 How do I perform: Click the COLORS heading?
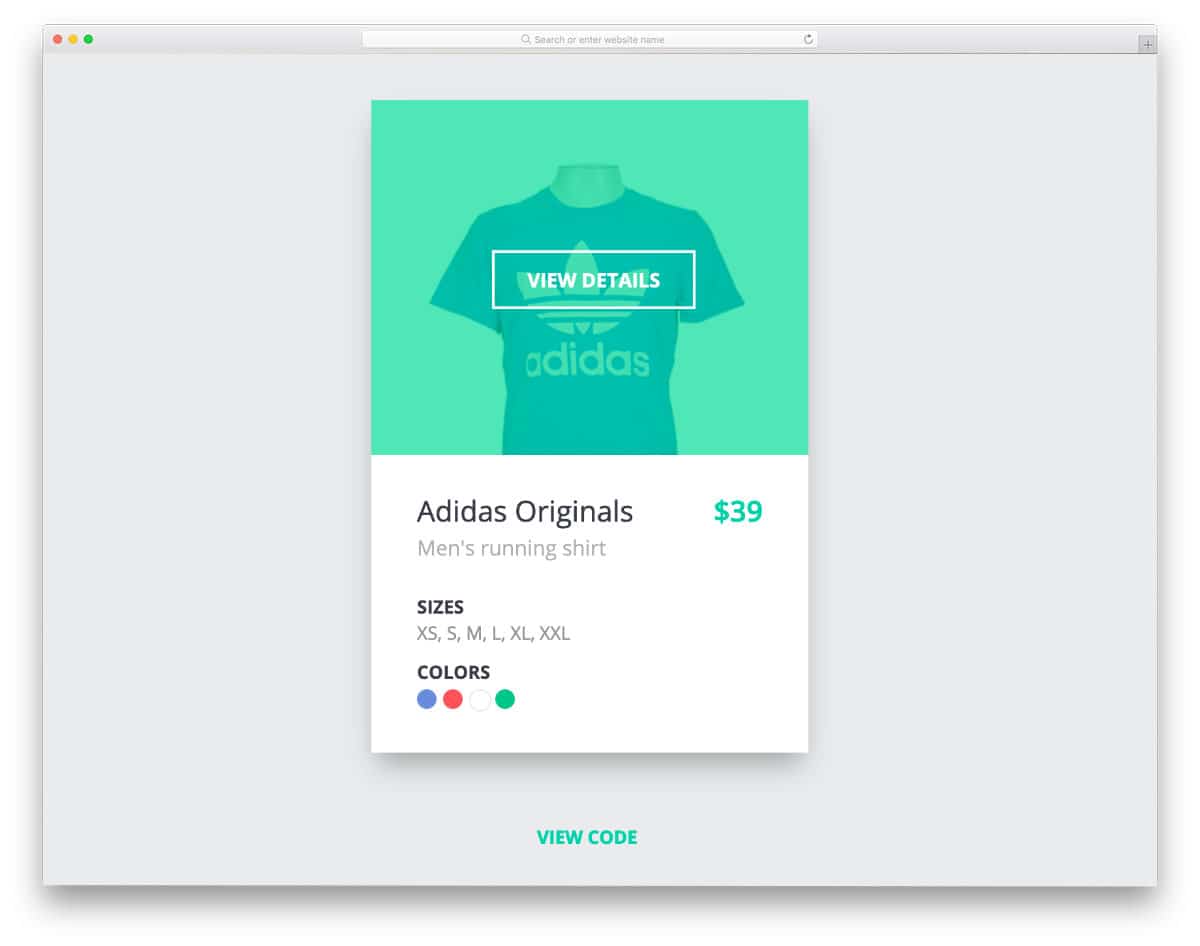coord(453,672)
